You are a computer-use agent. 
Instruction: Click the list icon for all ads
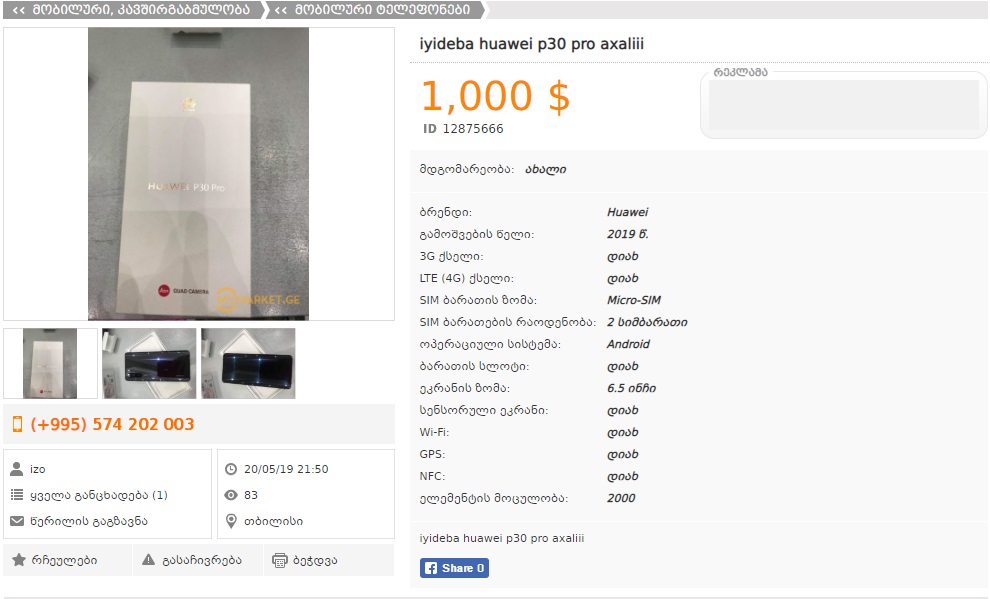(17, 495)
